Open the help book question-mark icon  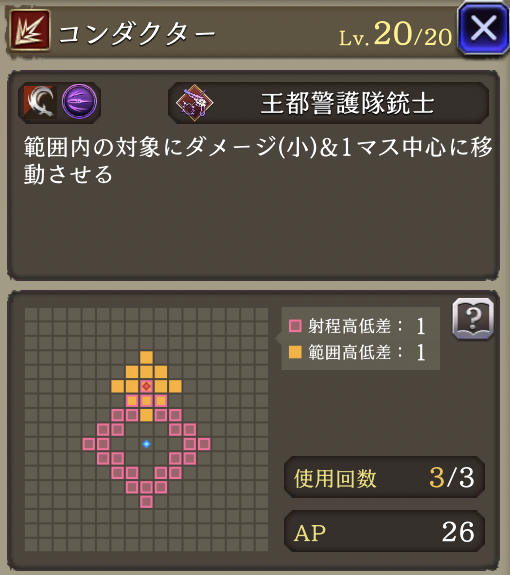coord(473,318)
